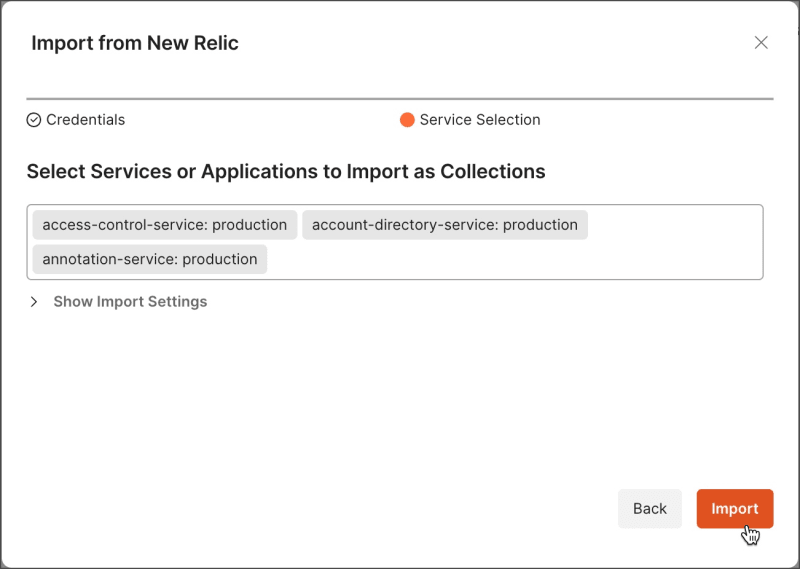Image resolution: width=800 pixels, height=569 pixels.
Task: Expand the Show Import Settings chevron
Action: (34, 302)
